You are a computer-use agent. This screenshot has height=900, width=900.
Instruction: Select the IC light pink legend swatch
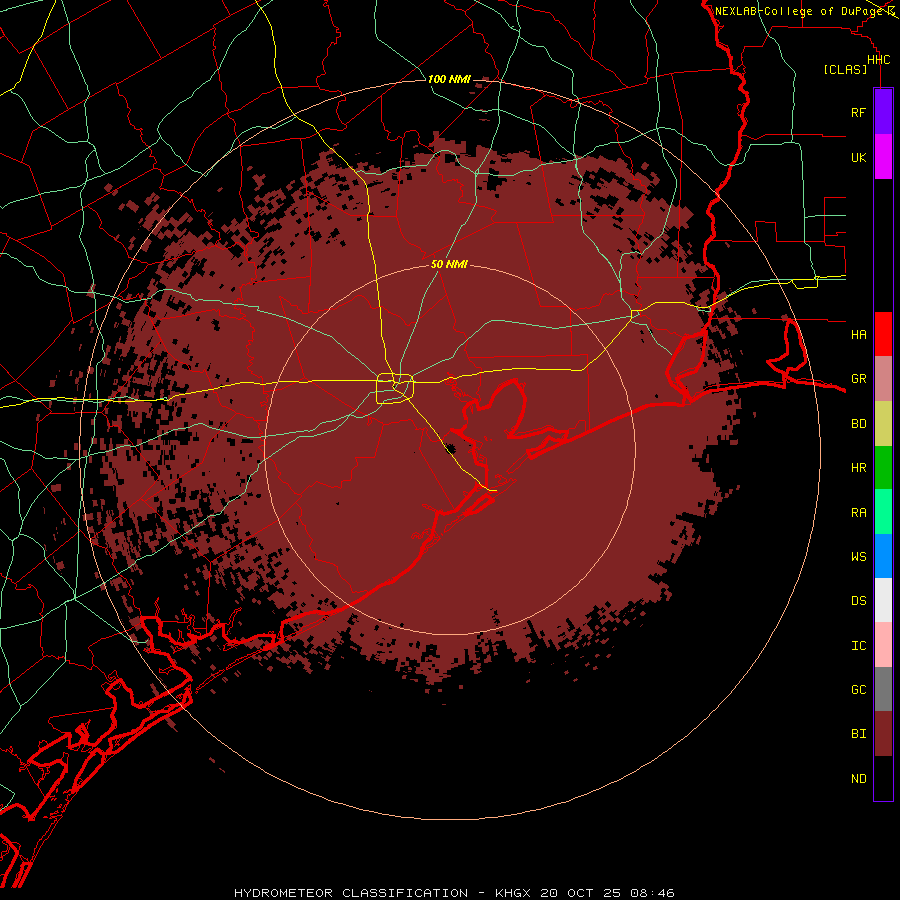point(883,645)
